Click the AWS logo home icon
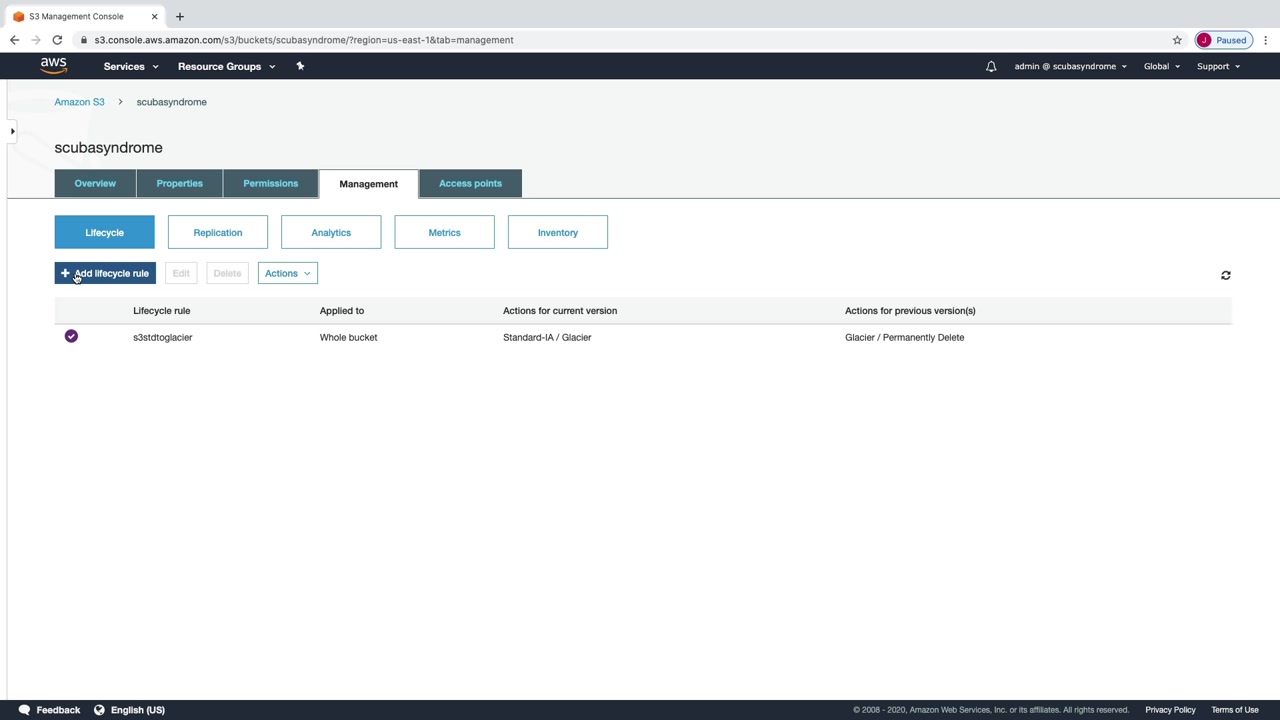The width and height of the screenshot is (1280, 720). (54, 66)
